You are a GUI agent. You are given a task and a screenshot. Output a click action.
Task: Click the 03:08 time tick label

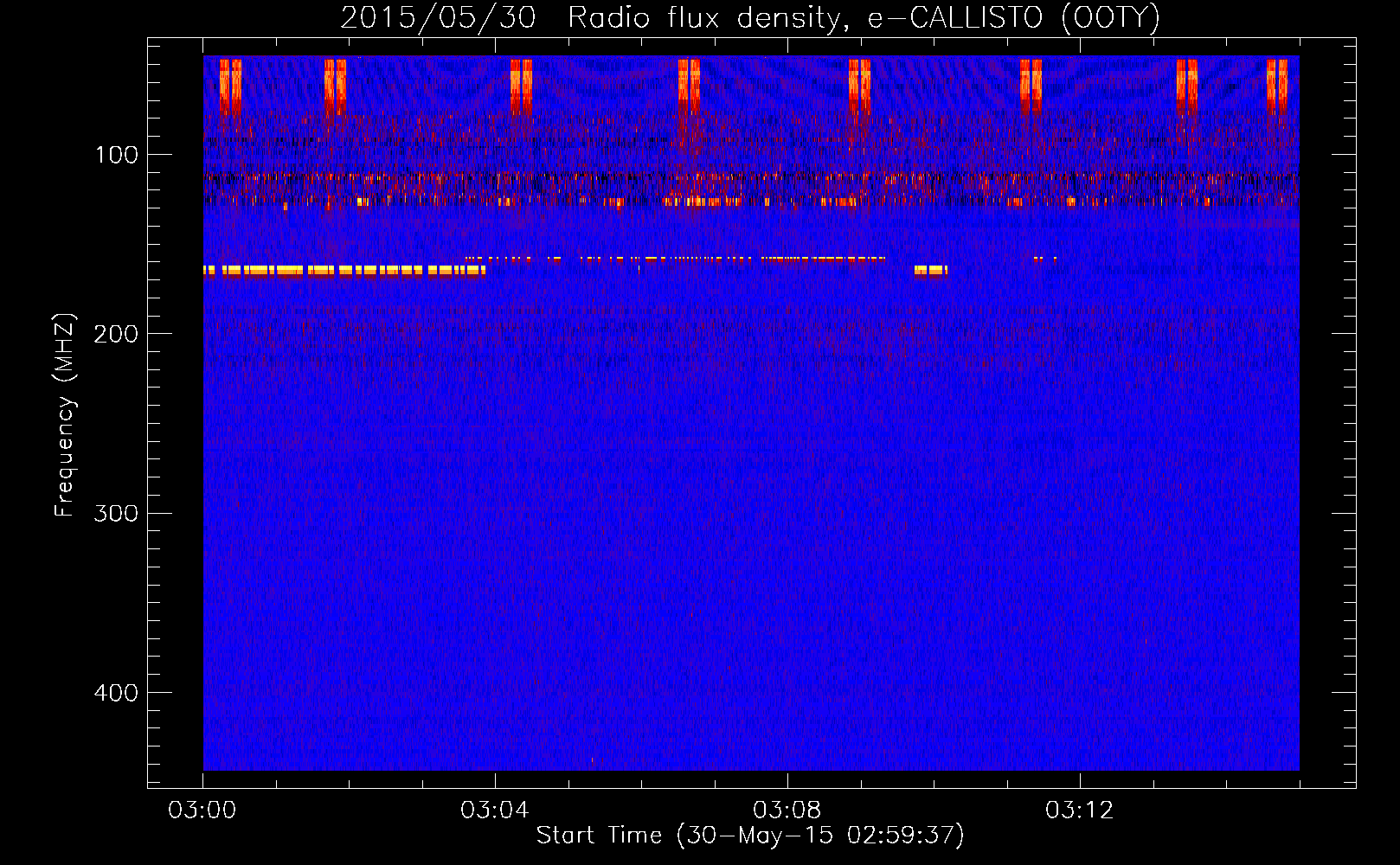tap(787, 811)
